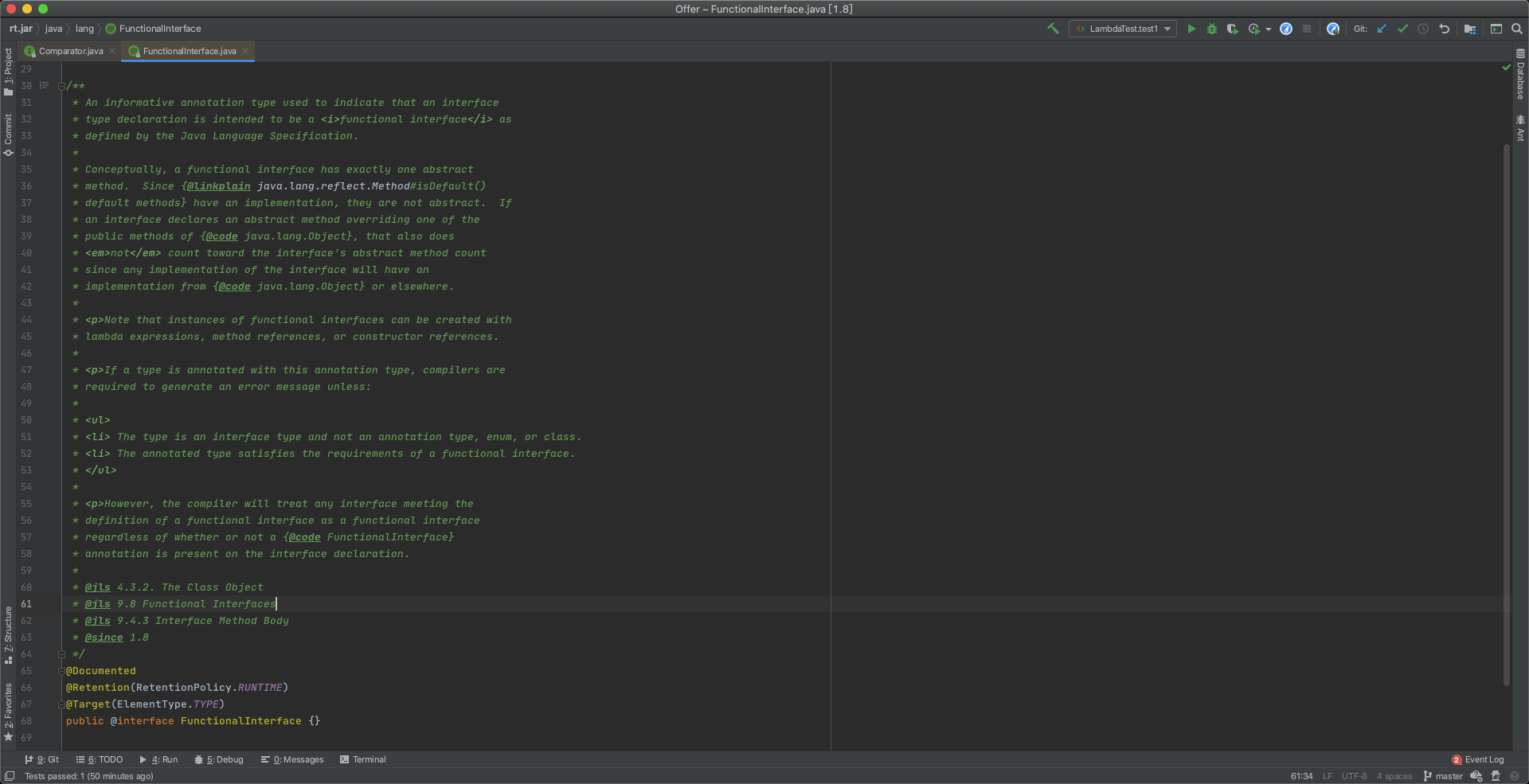Click the green inspection checkmark in editor corner
1529x784 pixels.
[1506, 68]
